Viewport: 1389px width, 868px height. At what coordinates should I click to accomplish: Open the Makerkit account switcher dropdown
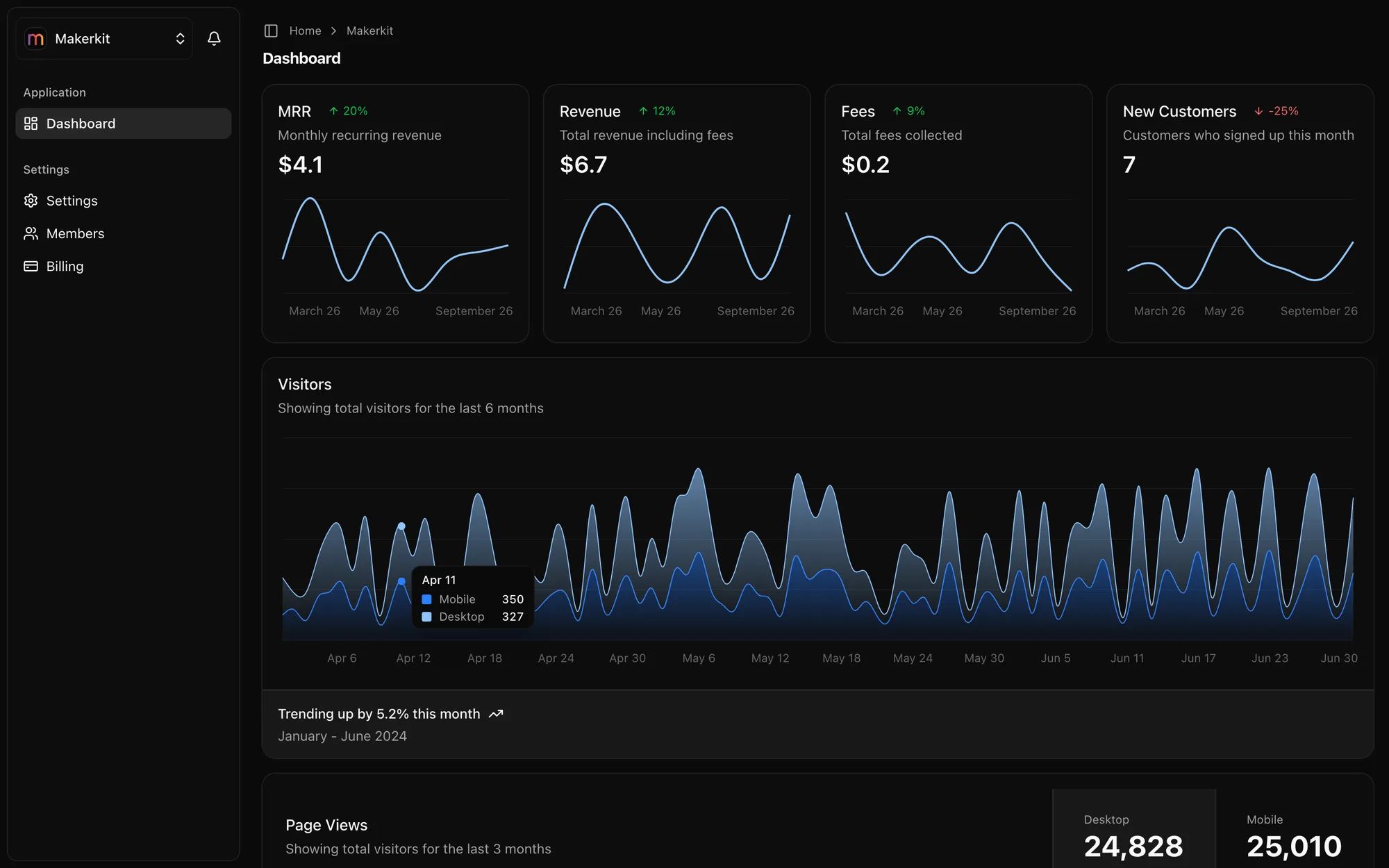[x=104, y=39]
